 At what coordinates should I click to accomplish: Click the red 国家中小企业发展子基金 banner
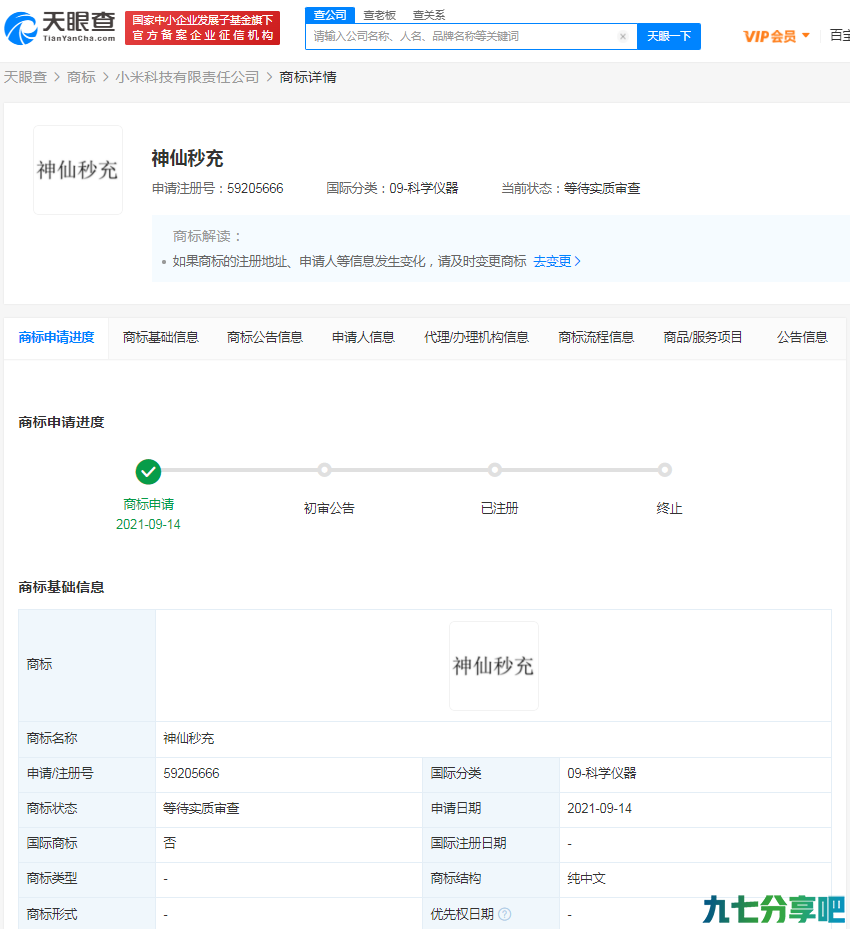point(203,28)
